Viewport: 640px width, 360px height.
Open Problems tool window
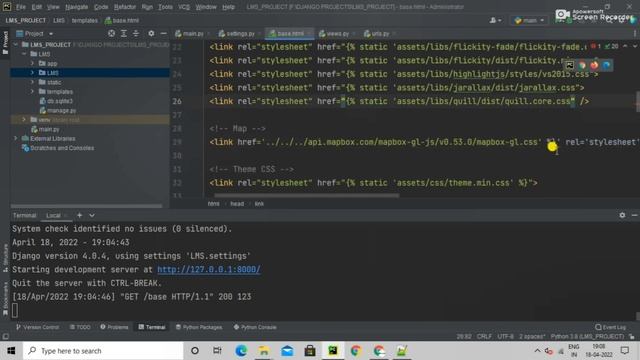(x=114, y=327)
